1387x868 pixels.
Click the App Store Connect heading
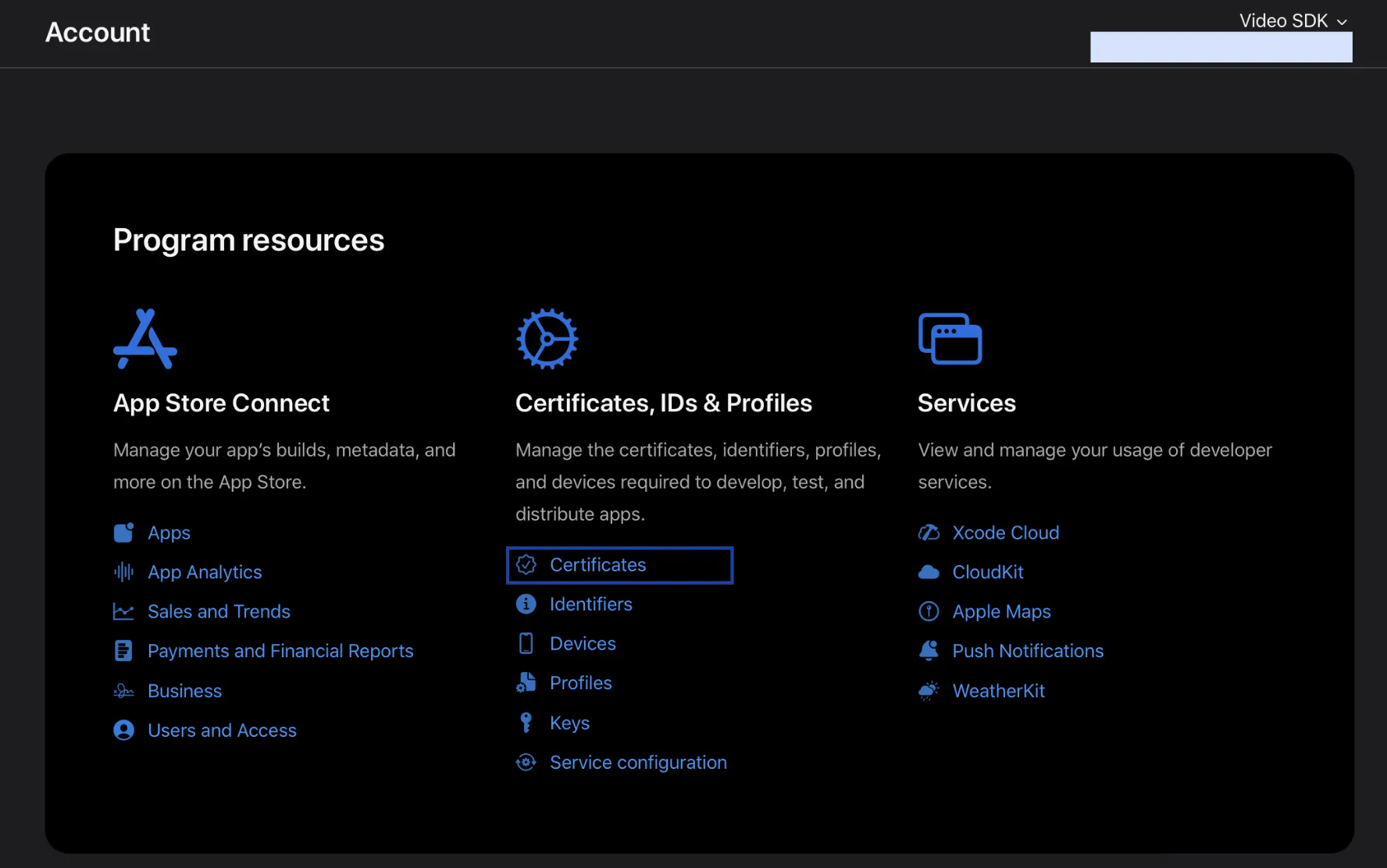click(221, 403)
